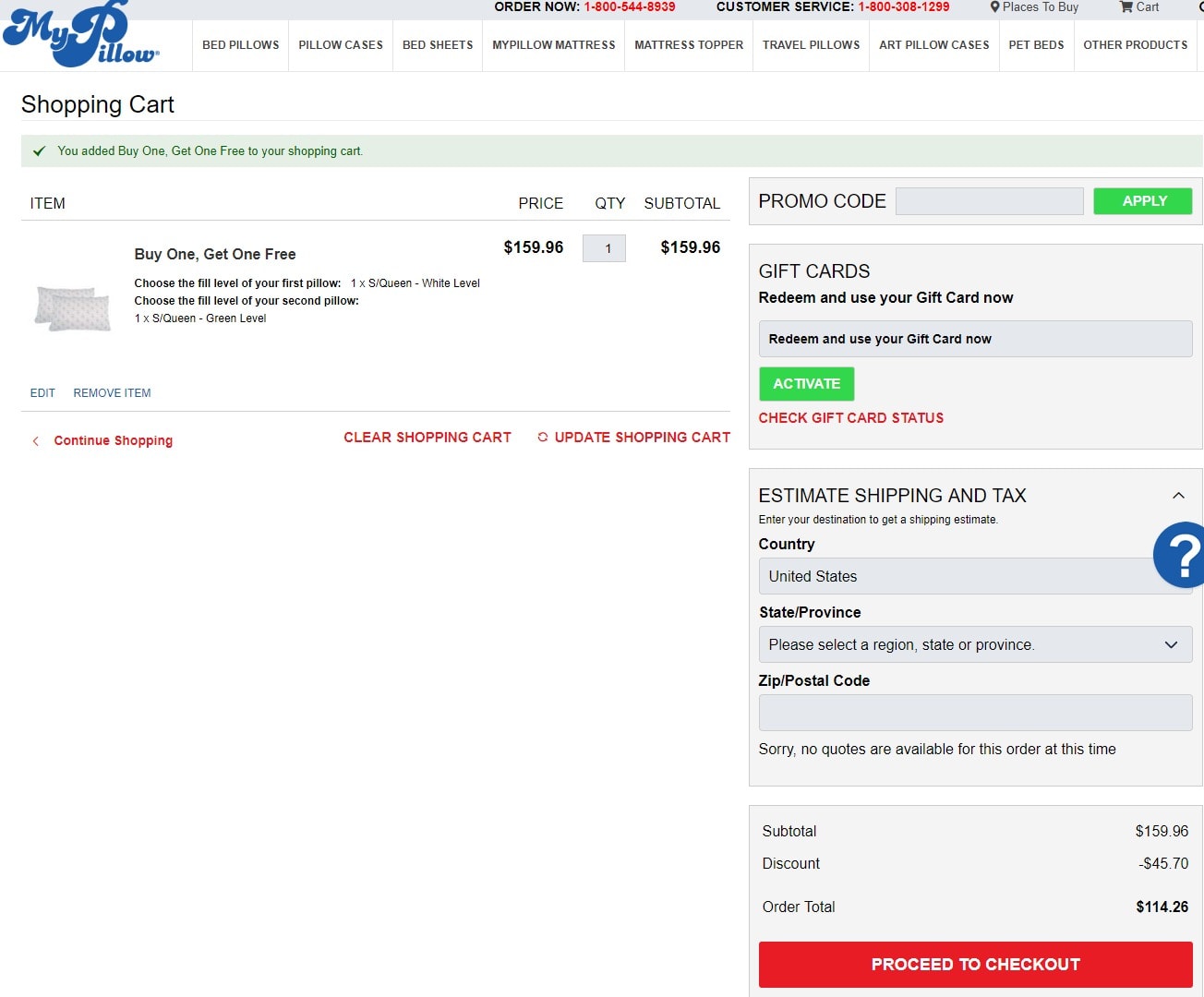Open the Travel Pillows menu
1204x997 pixels.
pyautogui.click(x=811, y=45)
